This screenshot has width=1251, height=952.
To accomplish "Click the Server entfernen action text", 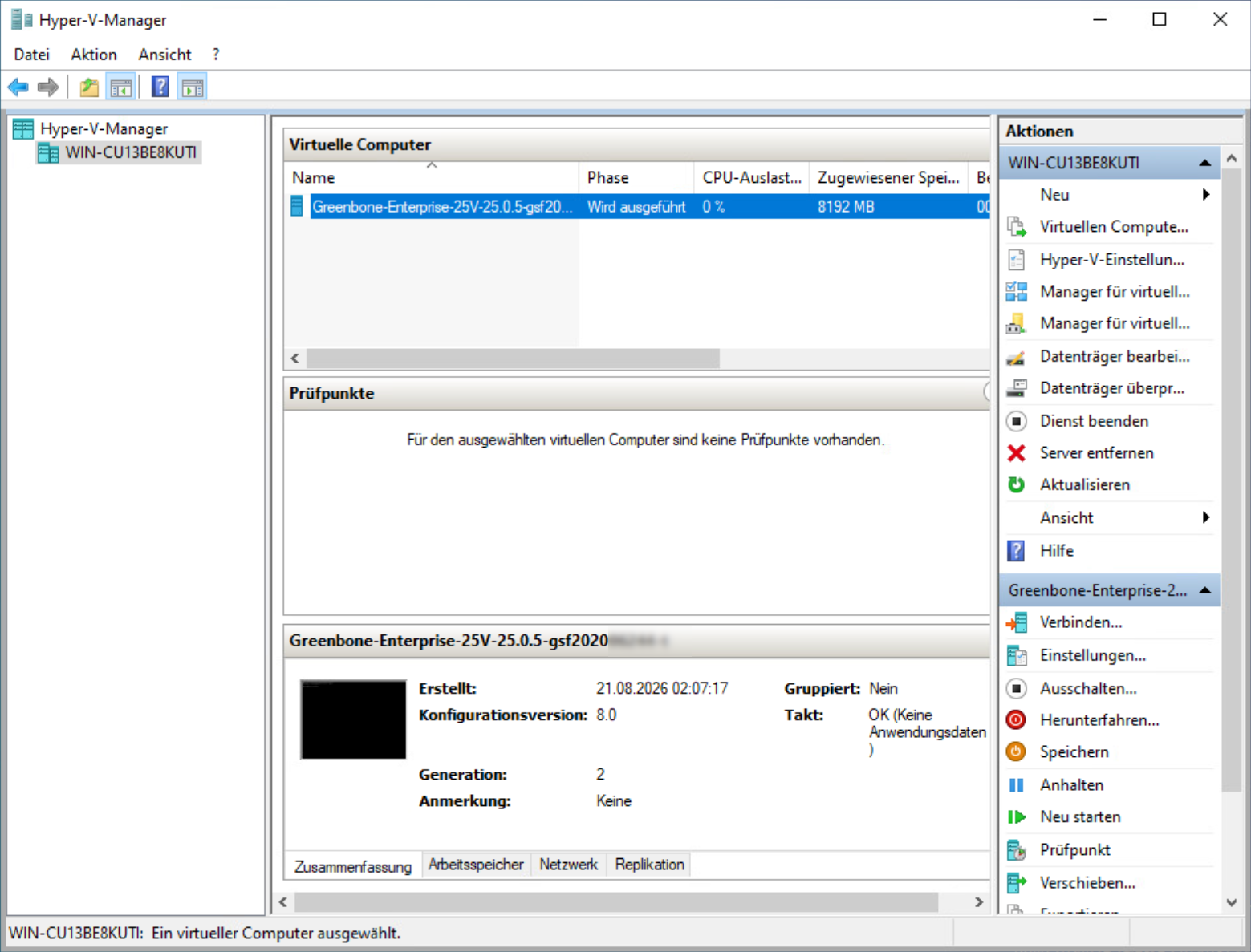I will [x=1097, y=453].
